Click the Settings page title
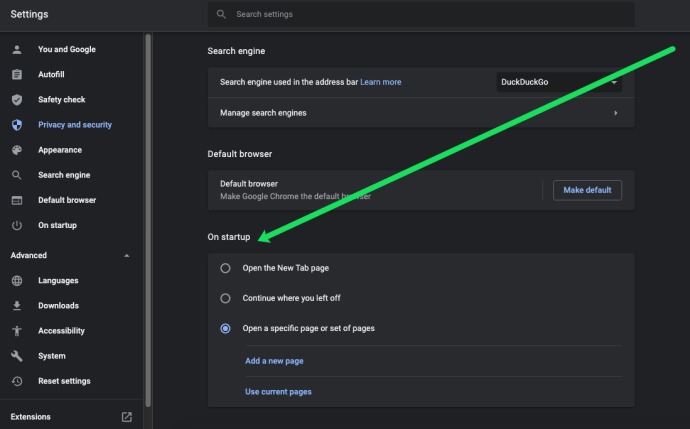Image resolution: width=690 pixels, height=429 pixels. (x=29, y=14)
